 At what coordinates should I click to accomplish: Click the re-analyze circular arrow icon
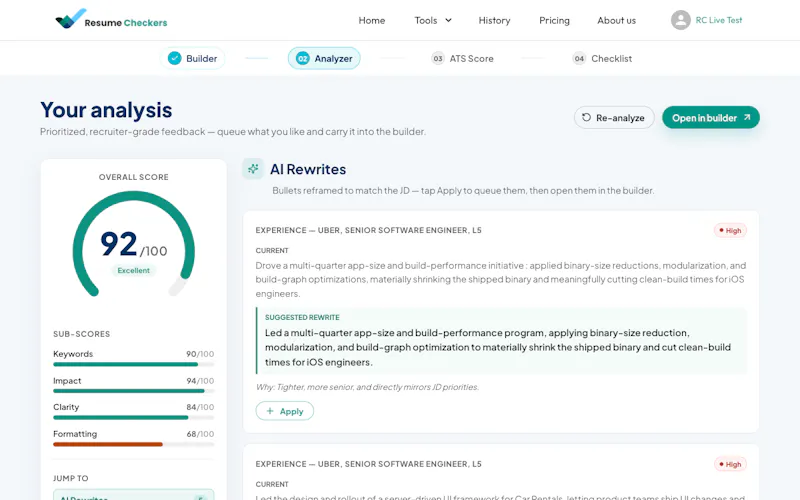(586, 117)
